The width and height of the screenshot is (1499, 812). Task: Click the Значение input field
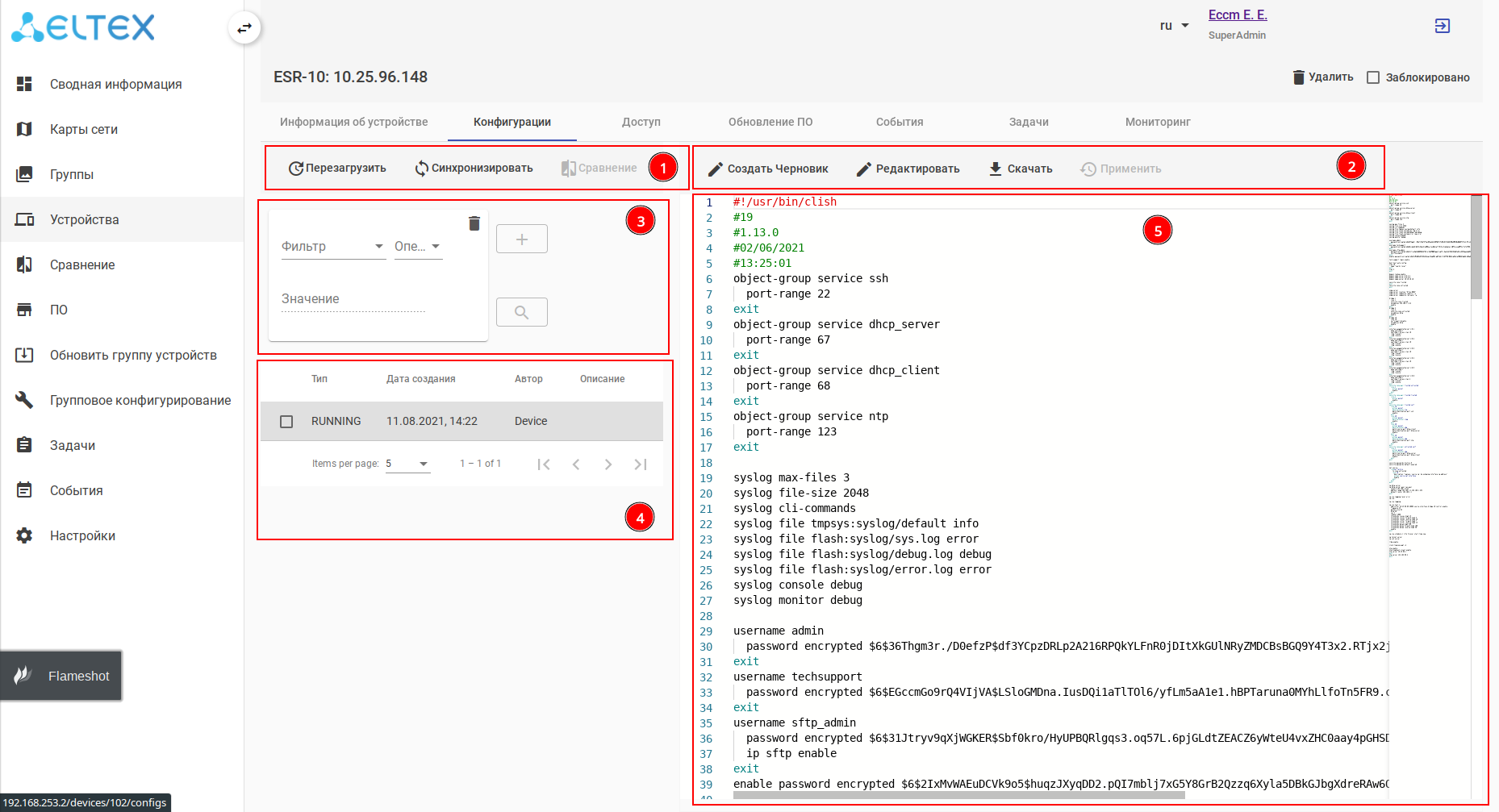[353, 299]
